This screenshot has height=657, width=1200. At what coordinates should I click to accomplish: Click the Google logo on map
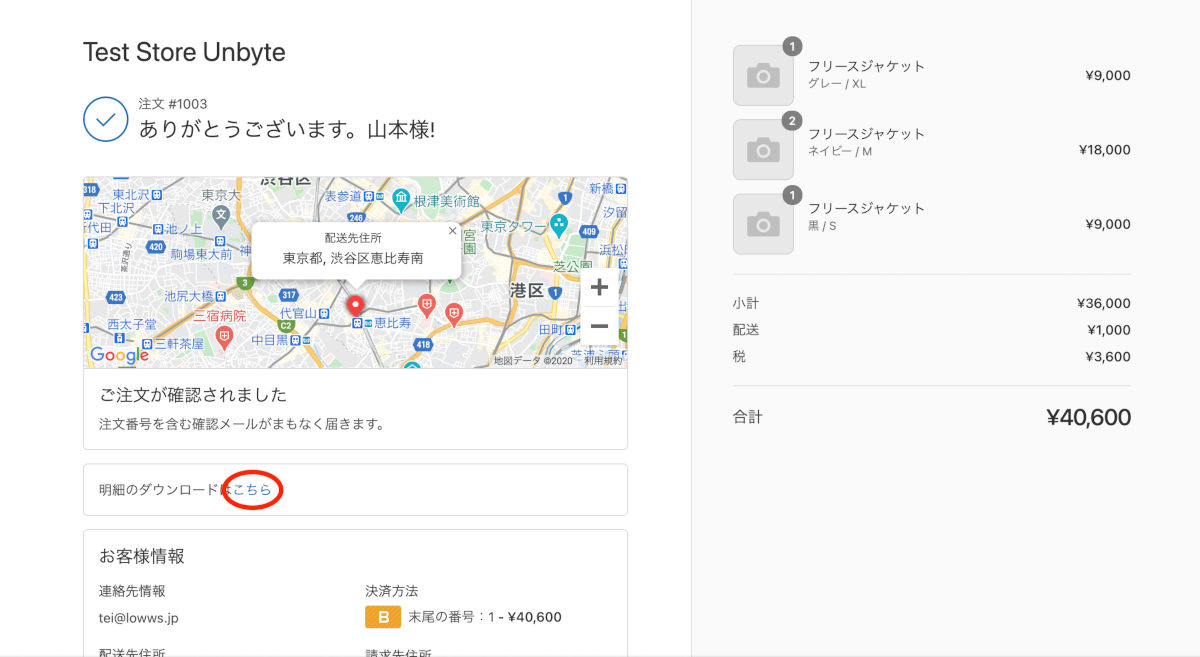[x=119, y=355]
